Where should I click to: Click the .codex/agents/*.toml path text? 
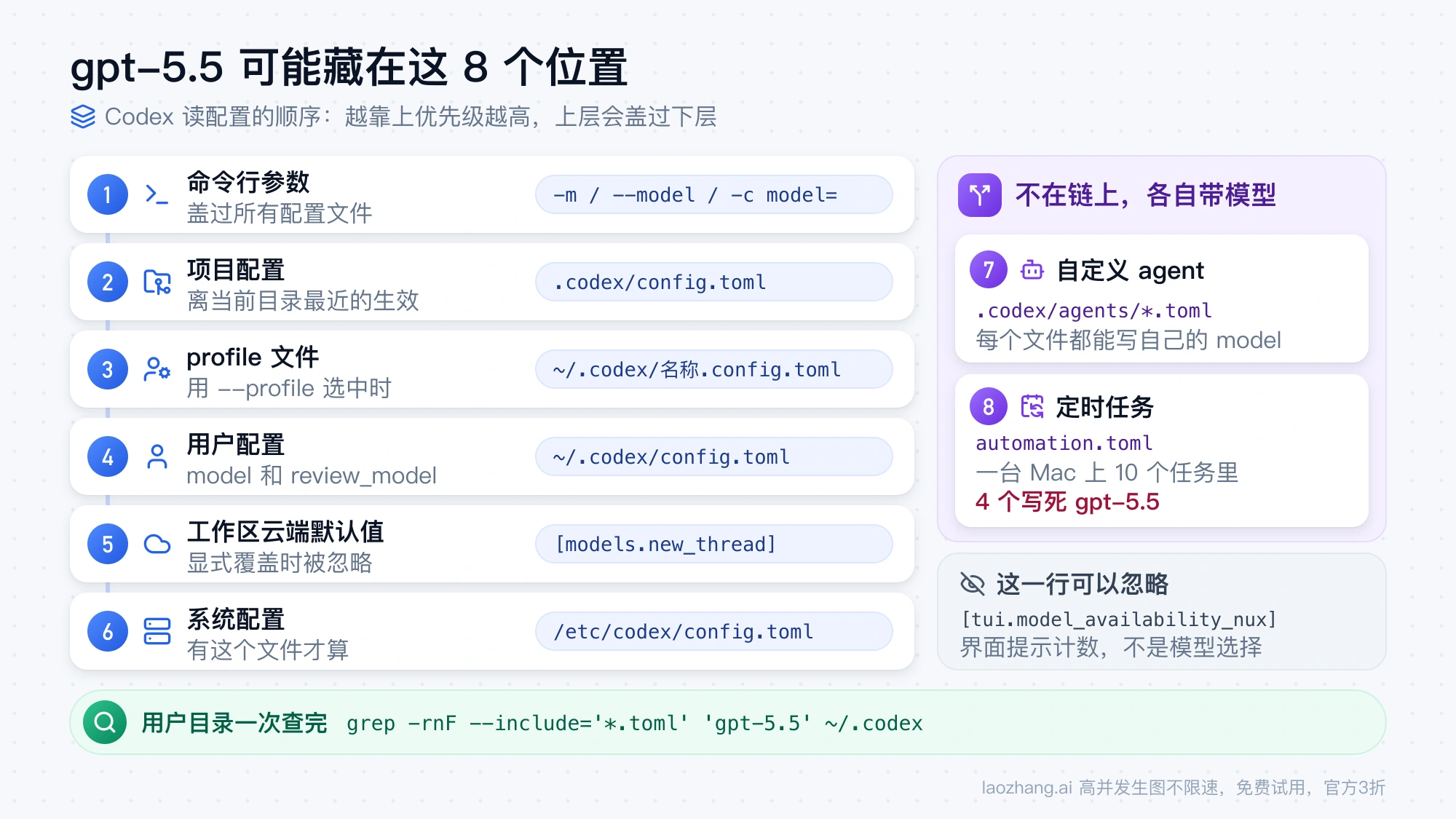[1093, 311]
